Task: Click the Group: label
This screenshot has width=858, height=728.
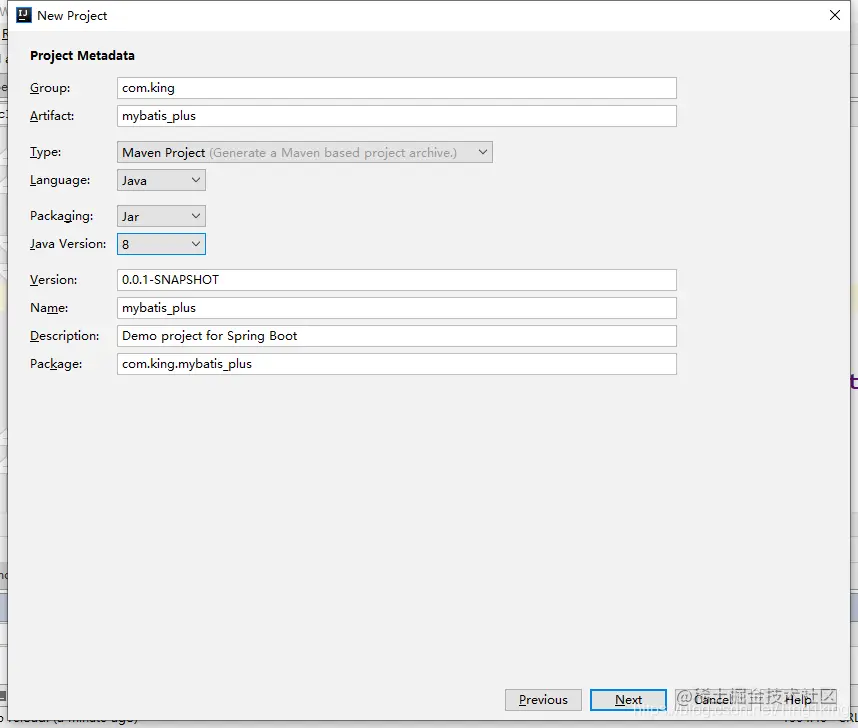Action: coord(50,88)
